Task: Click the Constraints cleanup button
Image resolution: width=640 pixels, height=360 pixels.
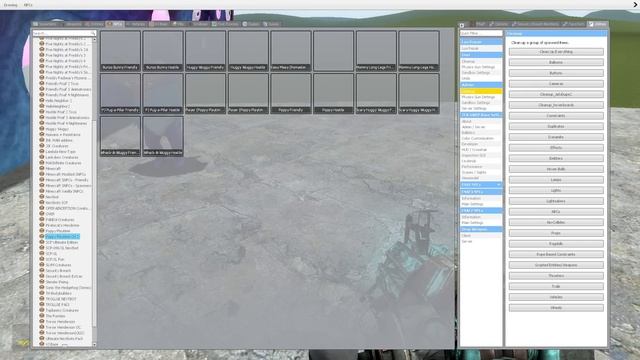Action: pyautogui.click(x=556, y=116)
